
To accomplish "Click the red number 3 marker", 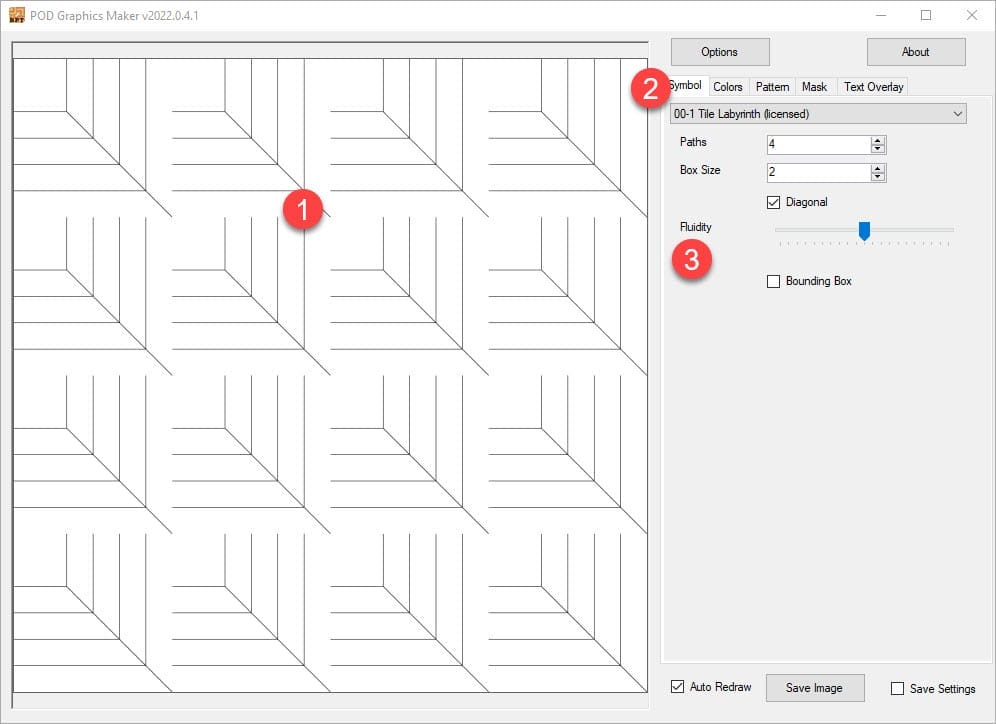I will click(691, 260).
